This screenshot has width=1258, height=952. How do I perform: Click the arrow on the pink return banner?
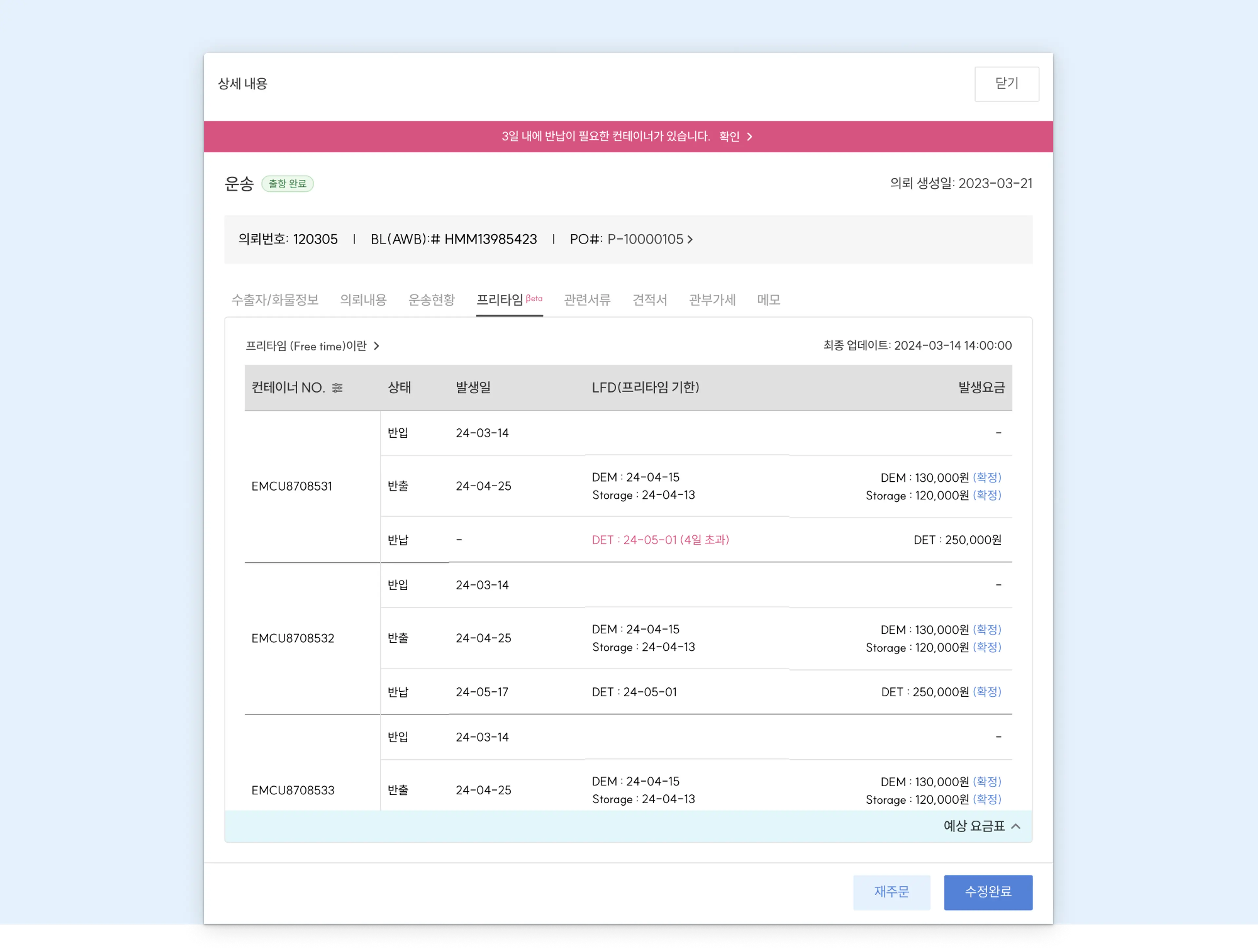[750, 137]
